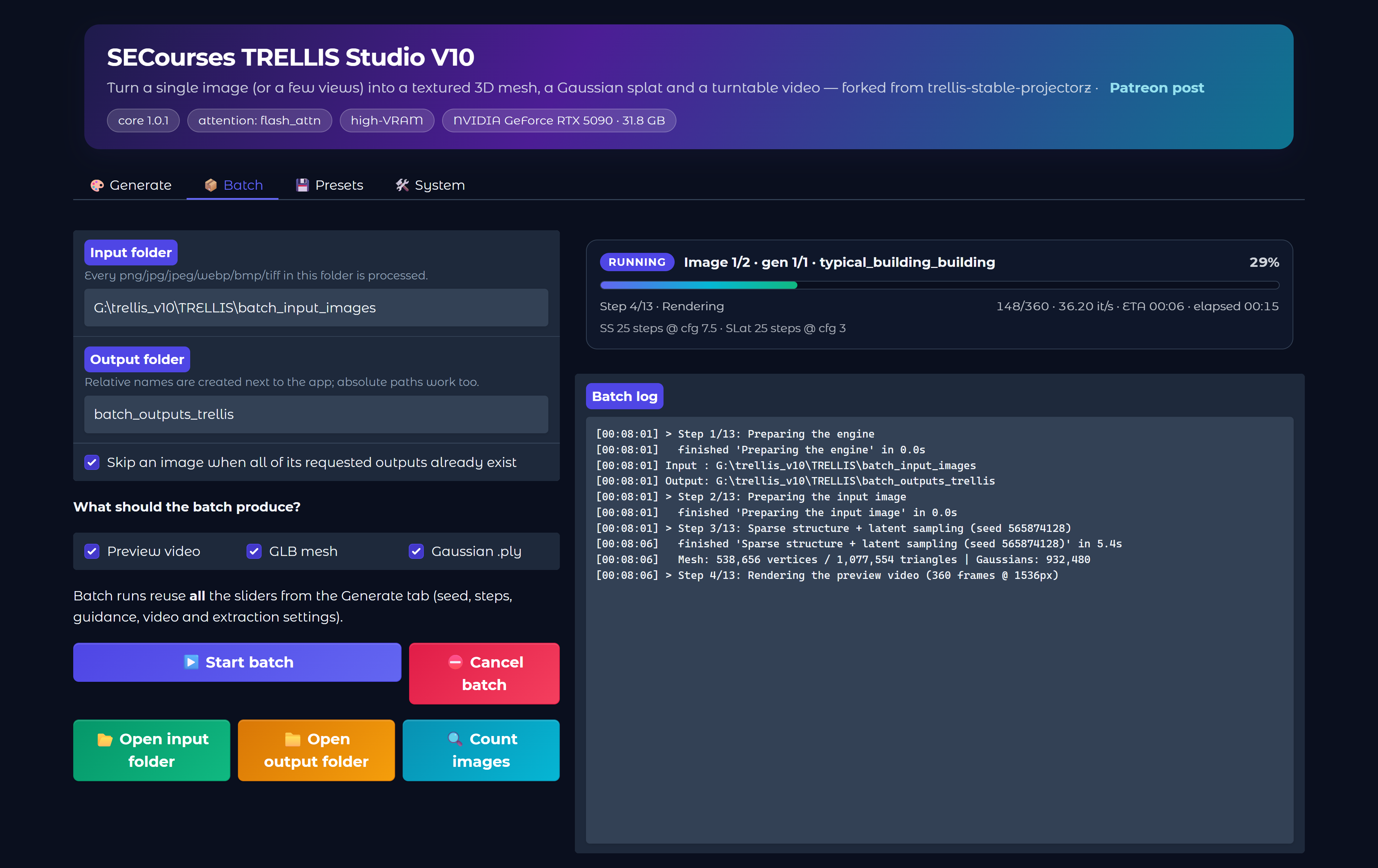This screenshot has height=868, width=1378.
Task: Start the batch run
Action: 238,662
